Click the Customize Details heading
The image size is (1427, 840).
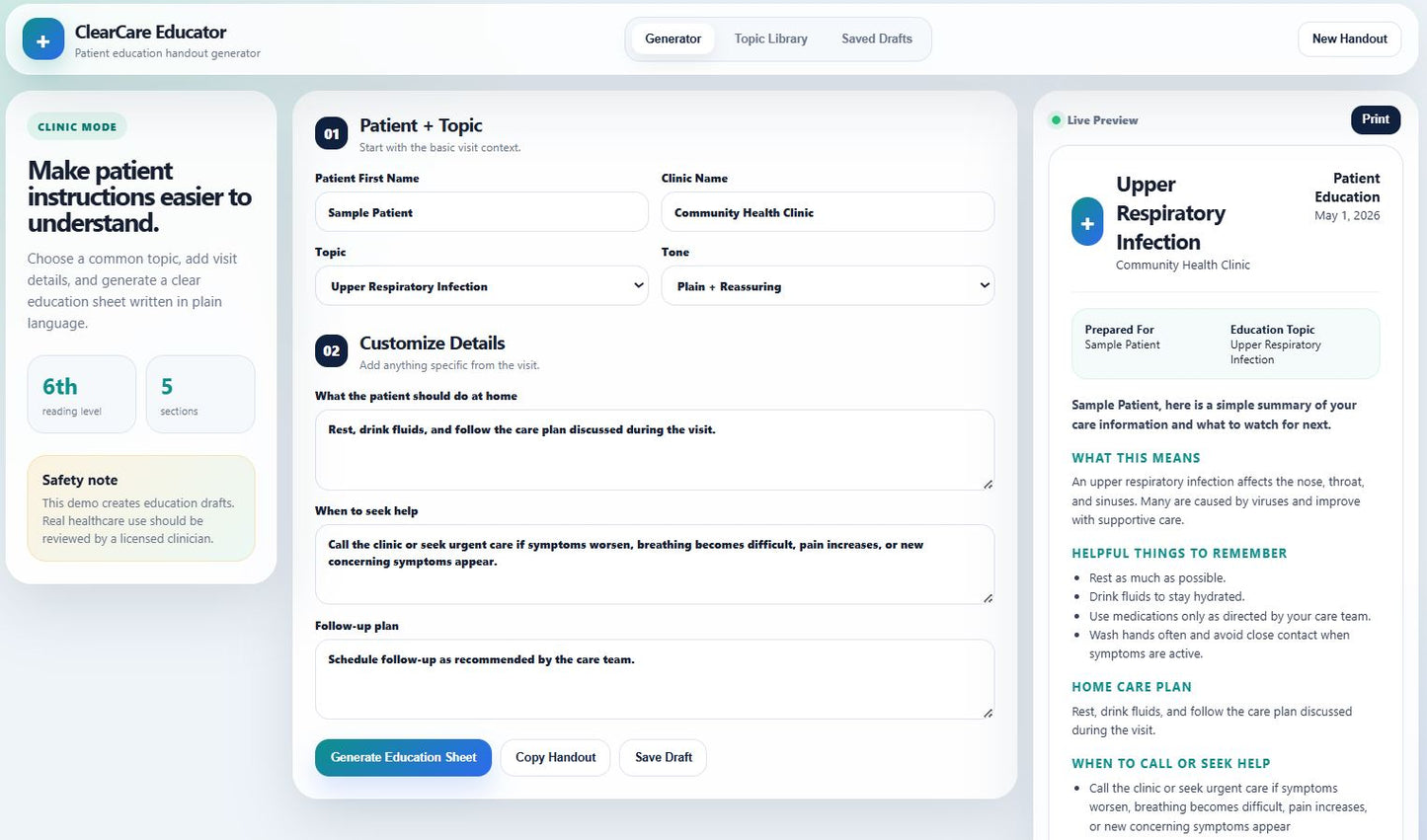tap(433, 344)
